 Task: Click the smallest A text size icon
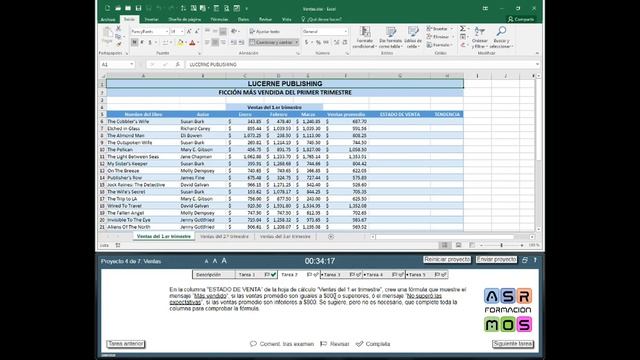[x=206, y=261]
